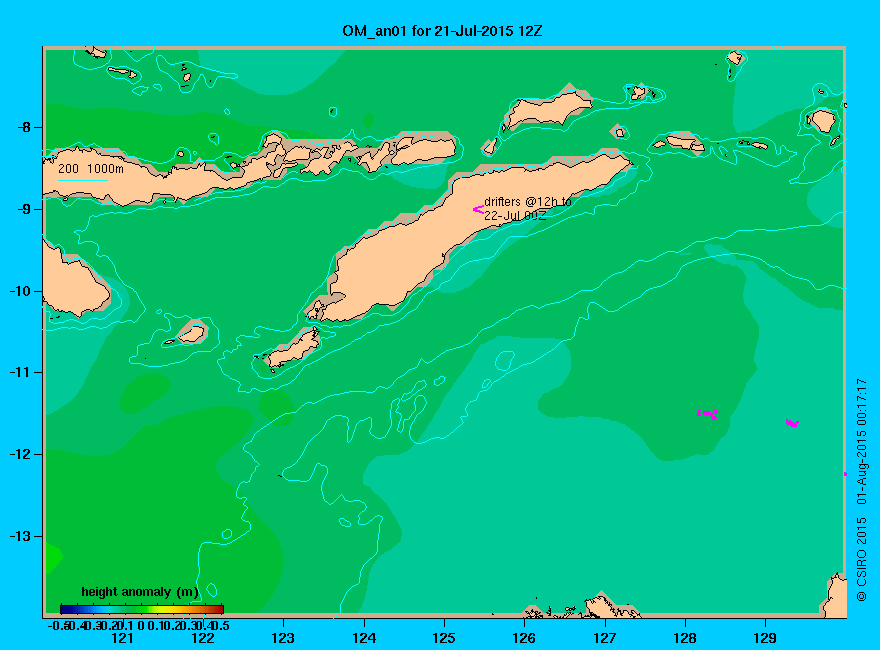Click the magenta drifter arrow beside the drifters label
Screen dimensions: 880x650
[x=478, y=209]
